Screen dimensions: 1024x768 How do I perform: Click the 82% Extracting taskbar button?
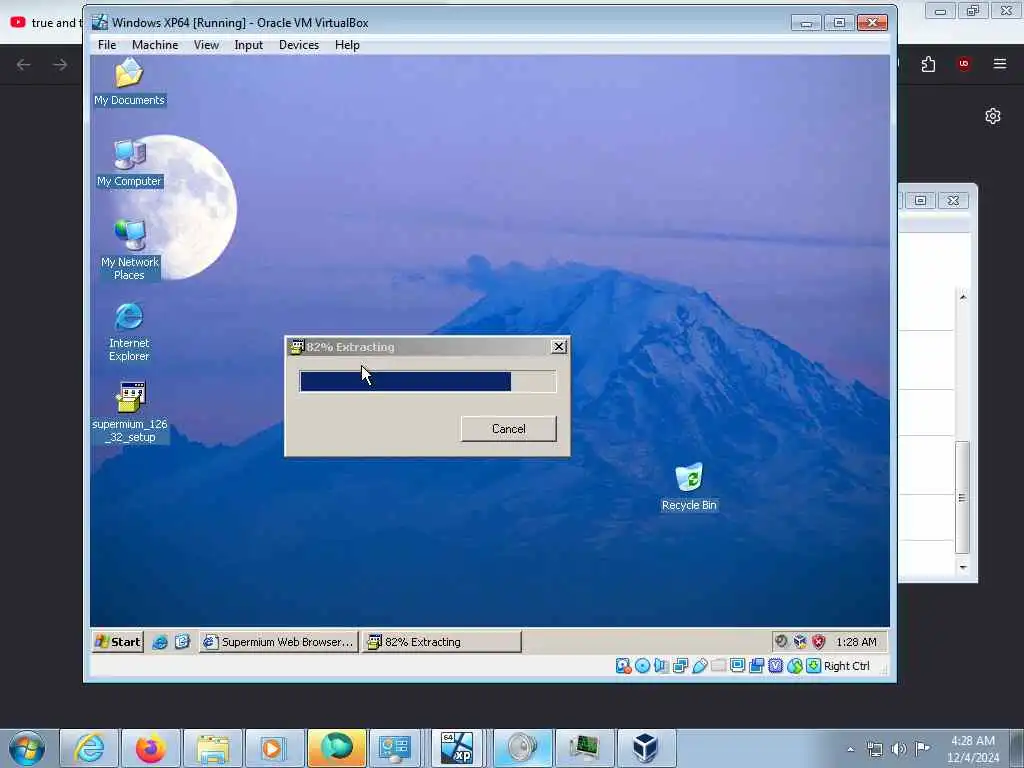tap(441, 642)
